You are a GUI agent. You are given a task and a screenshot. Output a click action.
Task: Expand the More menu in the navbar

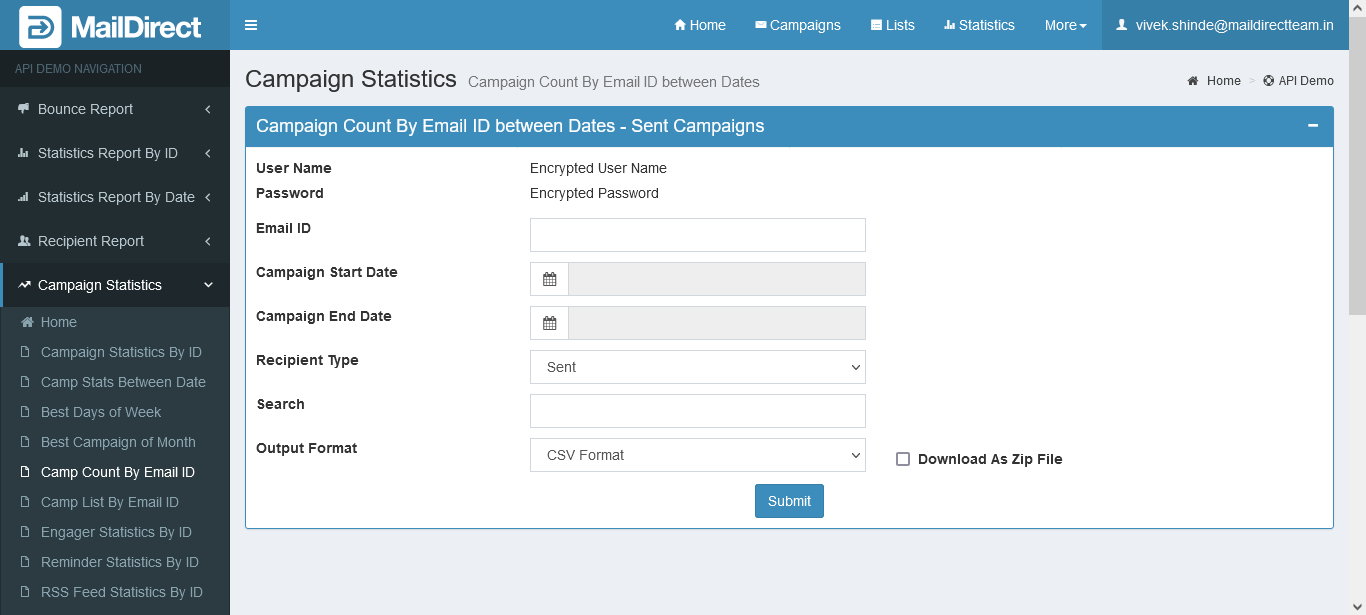coord(1065,25)
